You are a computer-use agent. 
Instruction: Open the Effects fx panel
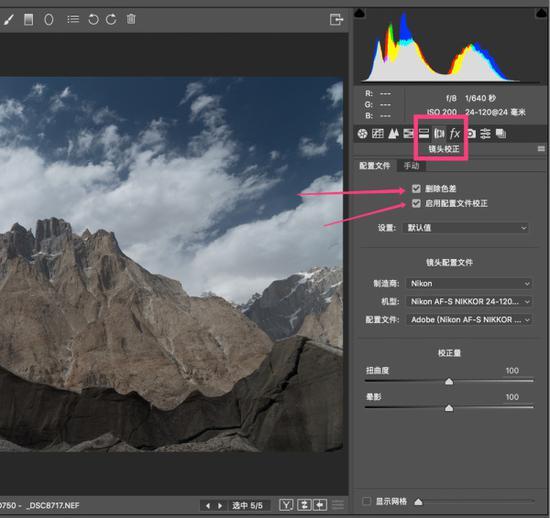(x=455, y=134)
